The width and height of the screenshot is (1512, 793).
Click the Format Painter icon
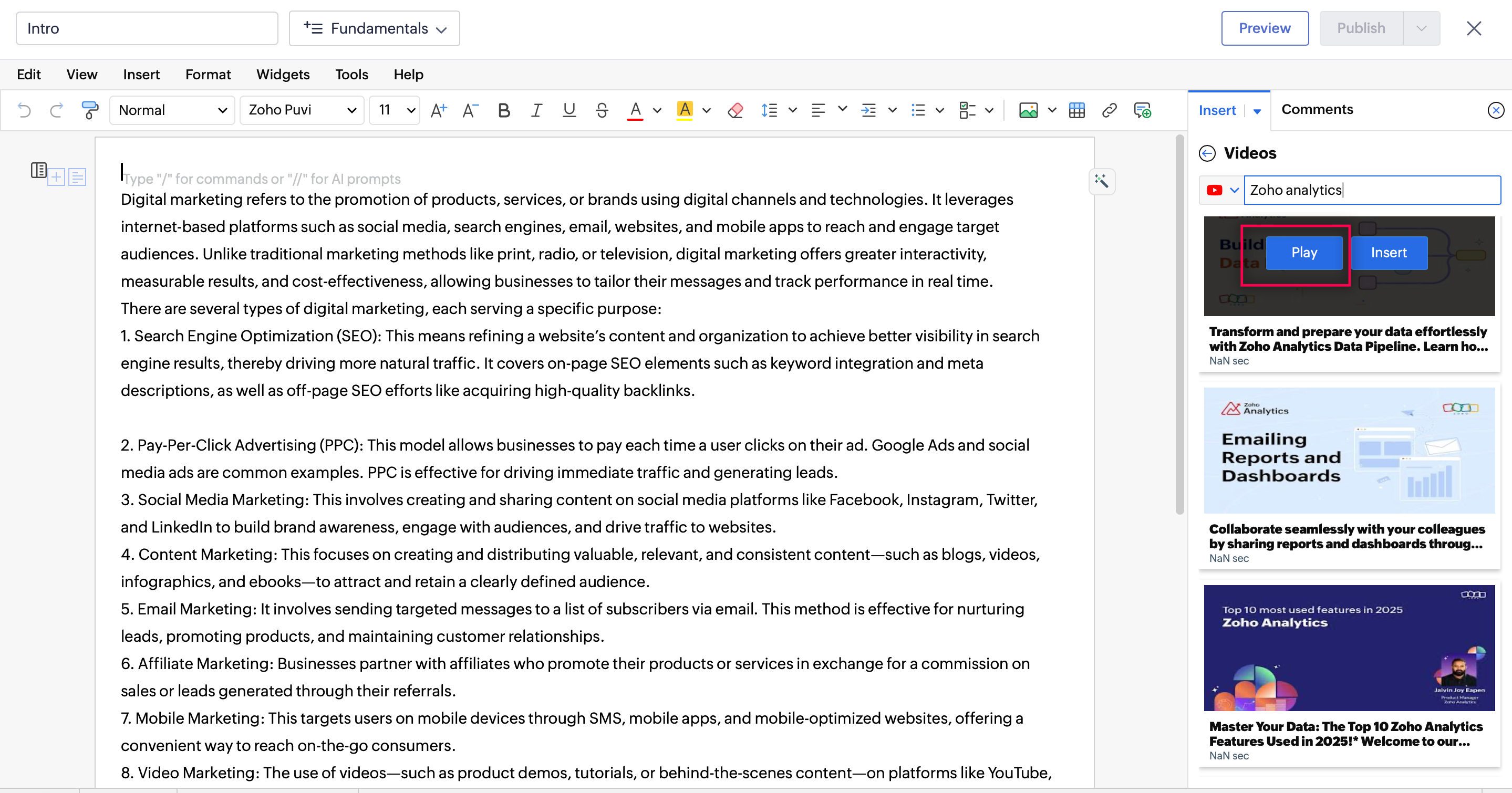89,110
